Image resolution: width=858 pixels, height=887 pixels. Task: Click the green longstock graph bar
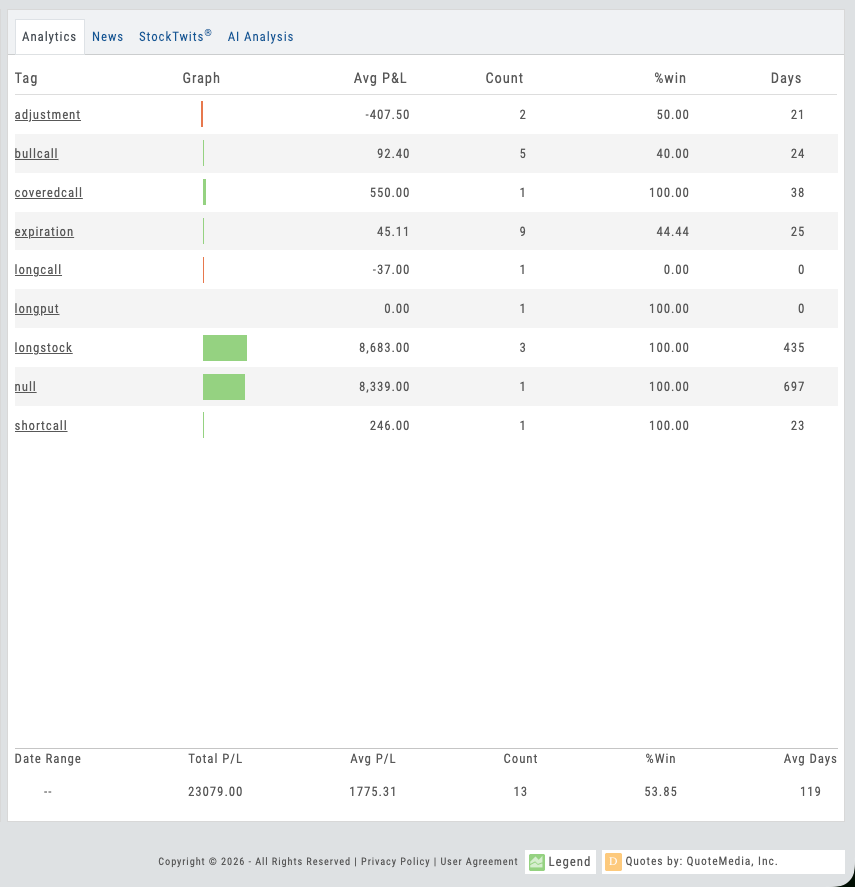[225, 348]
